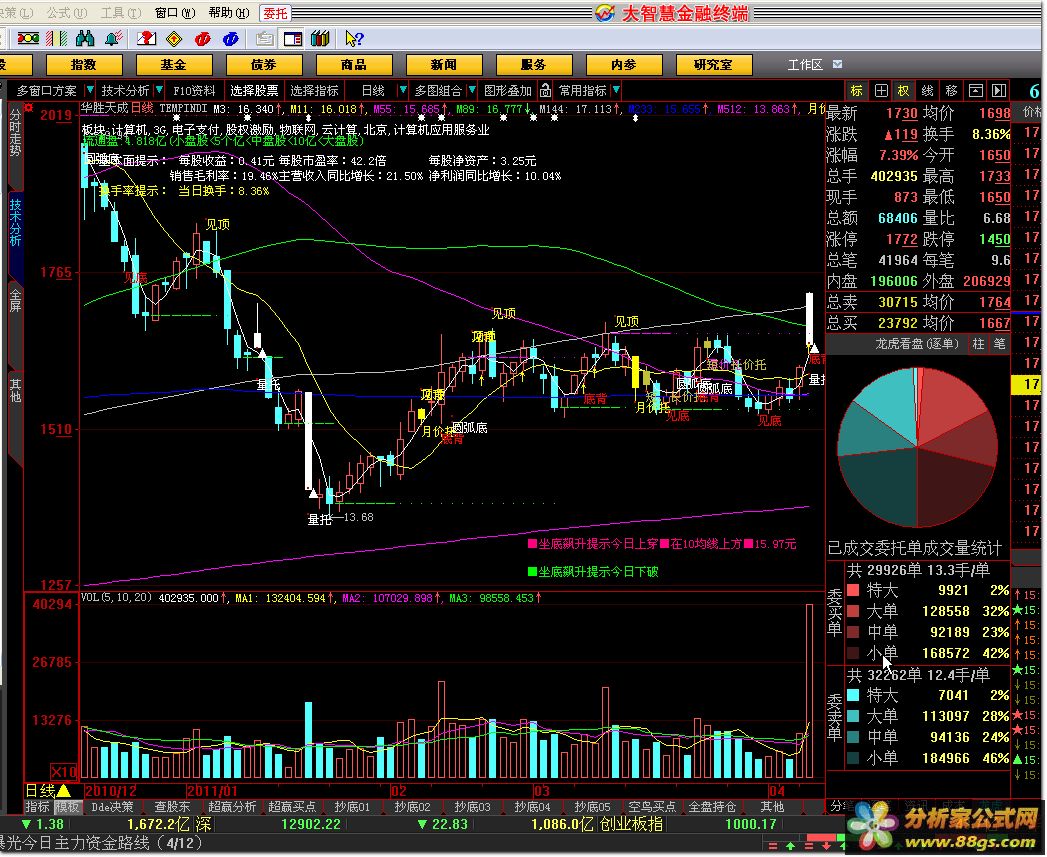The height and width of the screenshot is (857, 1047).
Task: Open the 窗口(W) menu
Action: pyautogui.click(x=175, y=13)
